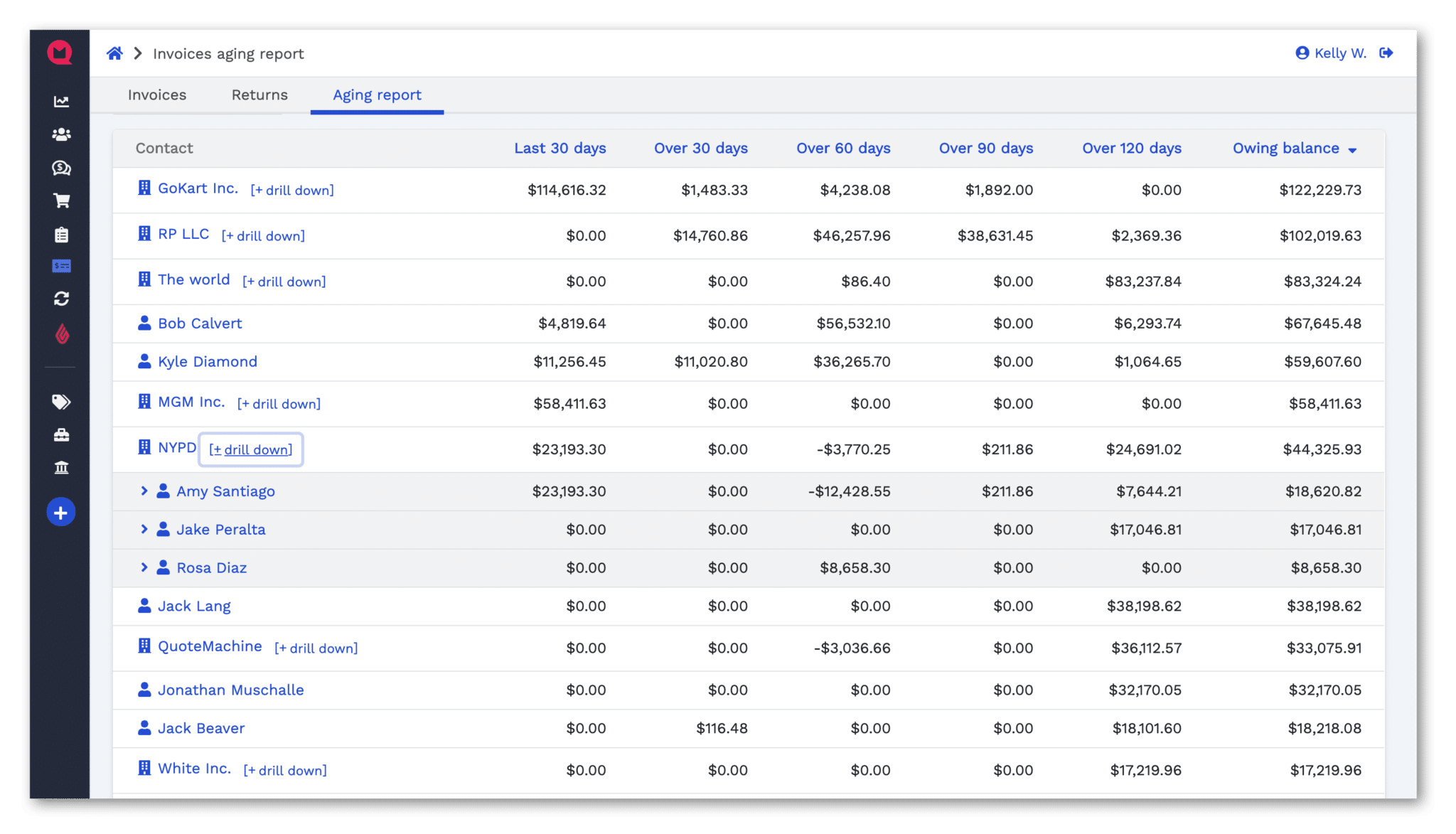Click the bank building sidebar icon
The height and width of the screenshot is (834, 1456).
click(61, 467)
